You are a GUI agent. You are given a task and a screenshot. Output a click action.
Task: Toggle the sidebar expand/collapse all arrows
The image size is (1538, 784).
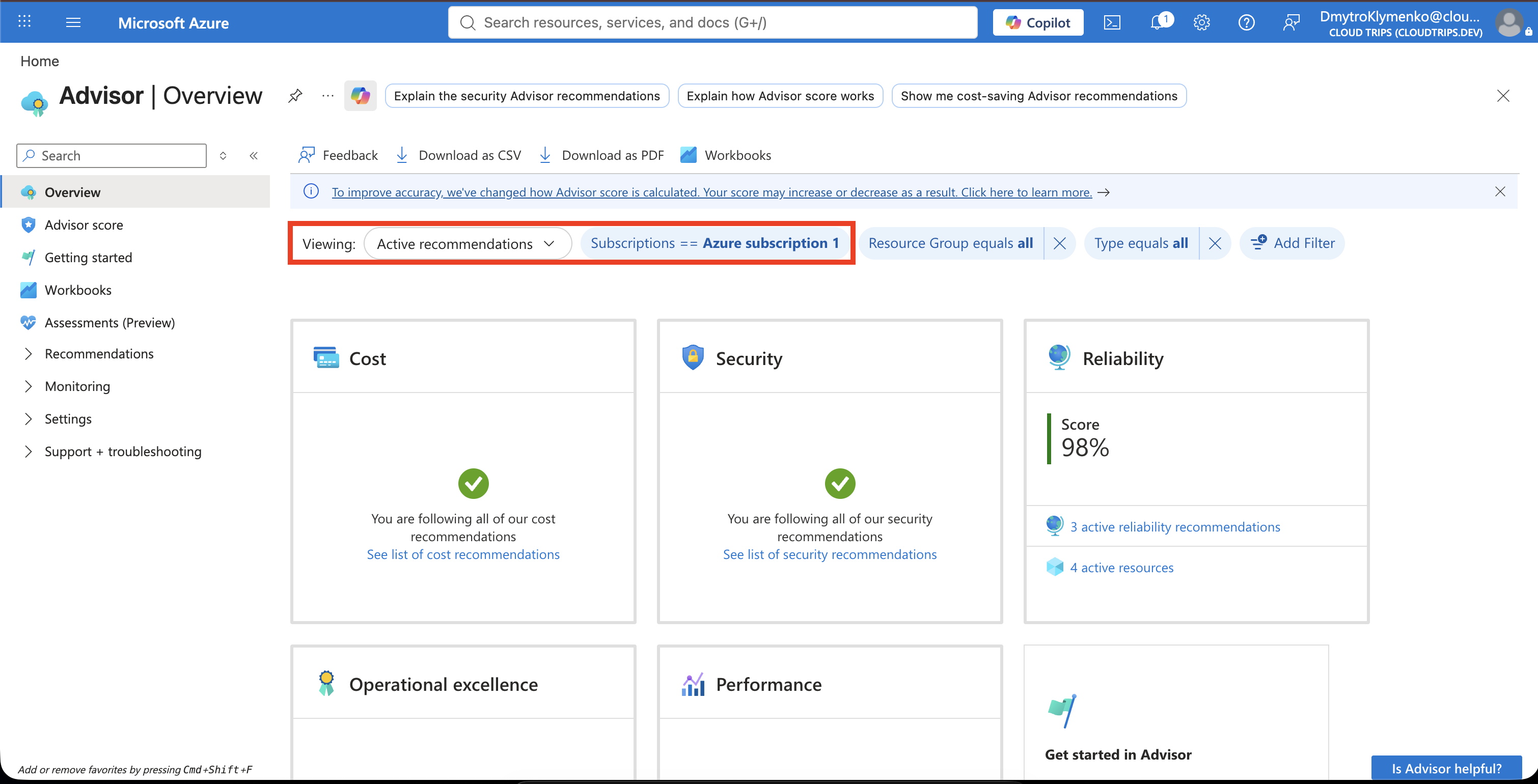point(223,156)
